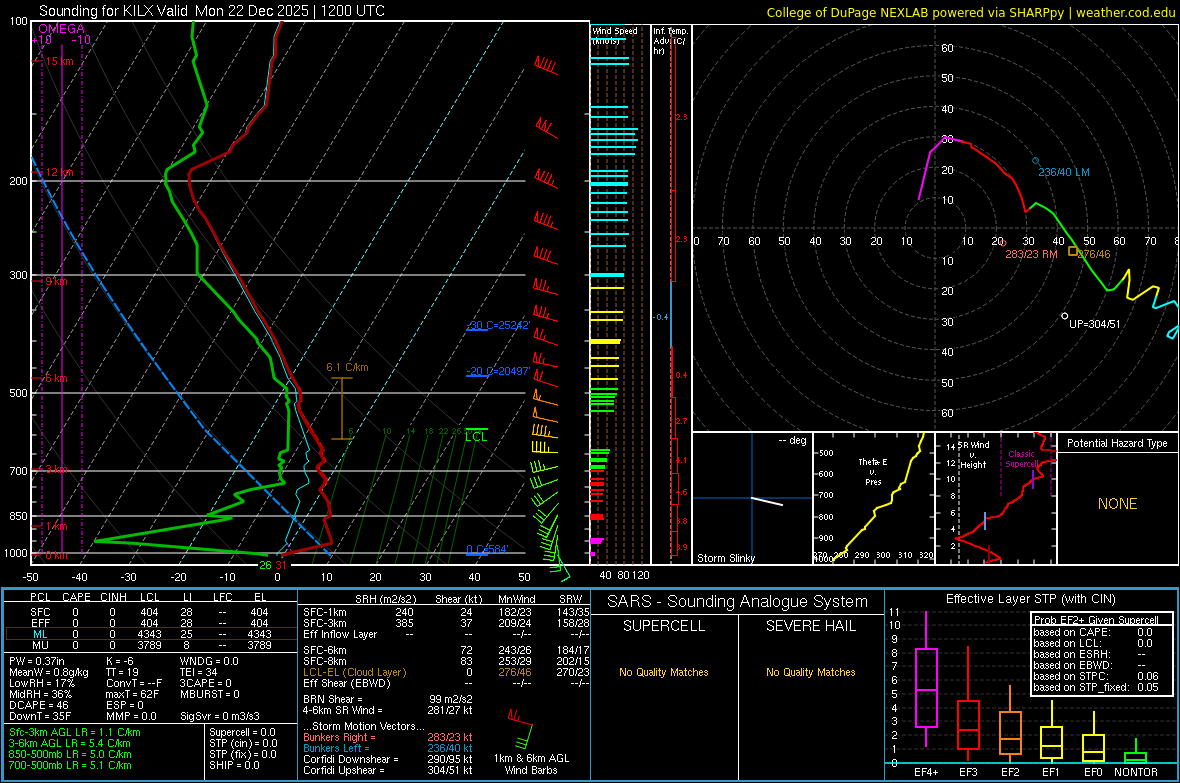Click the SARS - Sounding Analogue System header

pyautogui.click(x=738, y=602)
